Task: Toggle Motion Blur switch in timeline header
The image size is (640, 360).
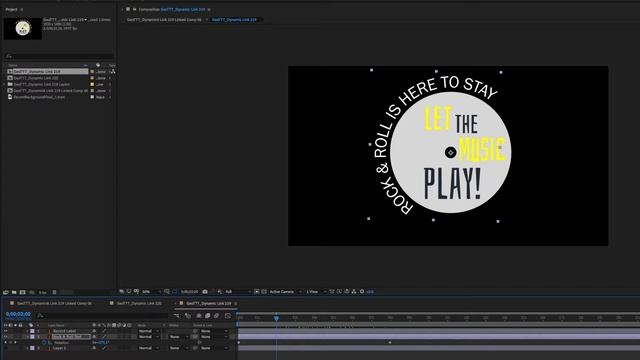Action: (217, 316)
